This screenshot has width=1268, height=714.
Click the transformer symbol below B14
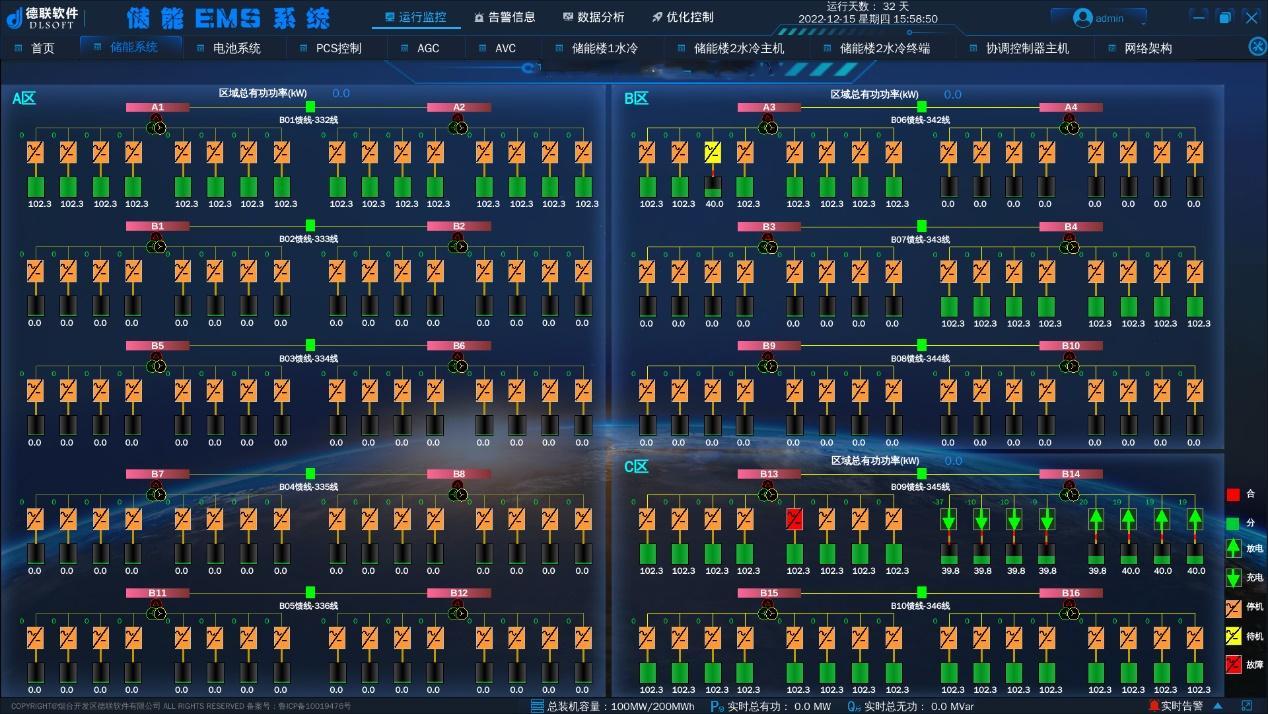click(1070, 493)
